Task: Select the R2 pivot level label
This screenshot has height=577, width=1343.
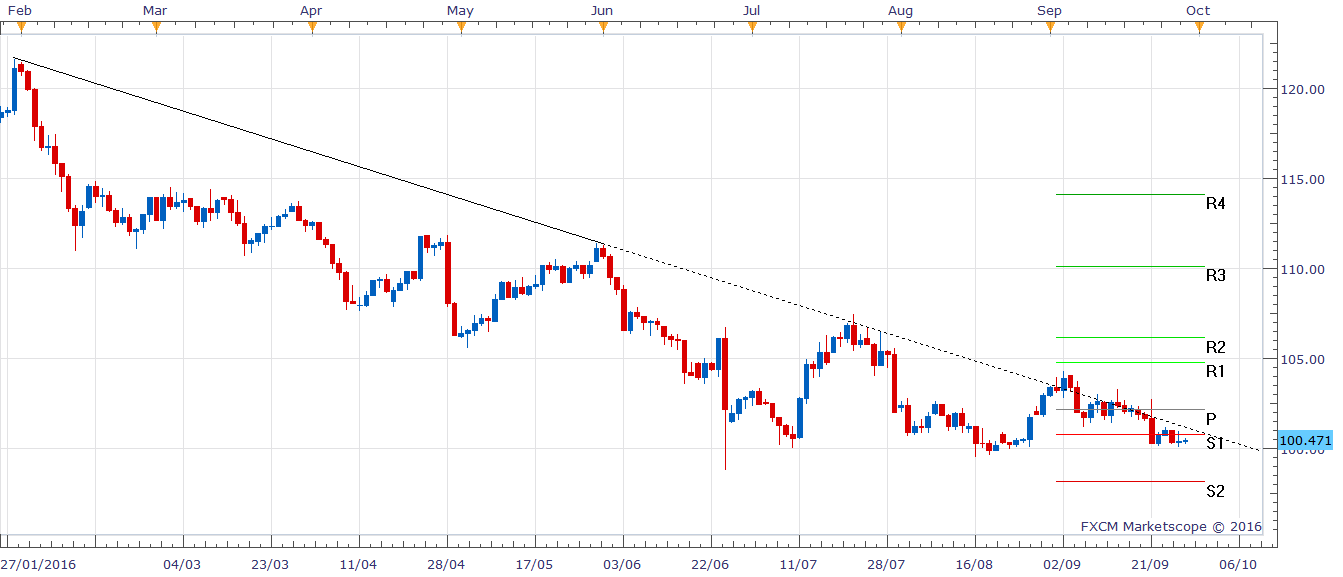Action: pyautogui.click(x=1215, y=348)
